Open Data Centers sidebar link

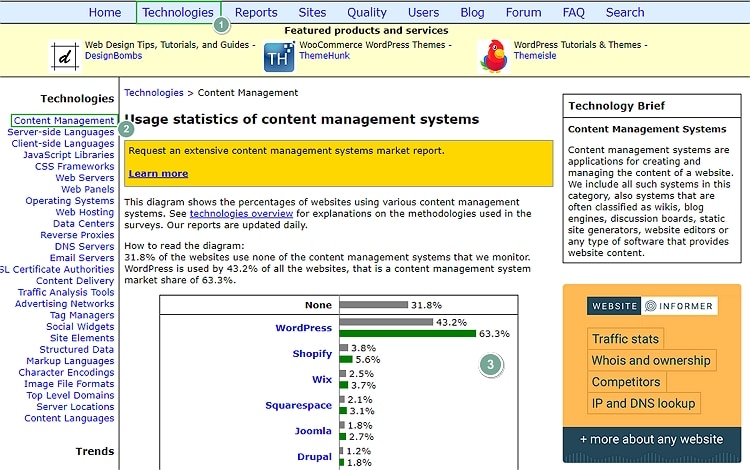pos(84,223)
